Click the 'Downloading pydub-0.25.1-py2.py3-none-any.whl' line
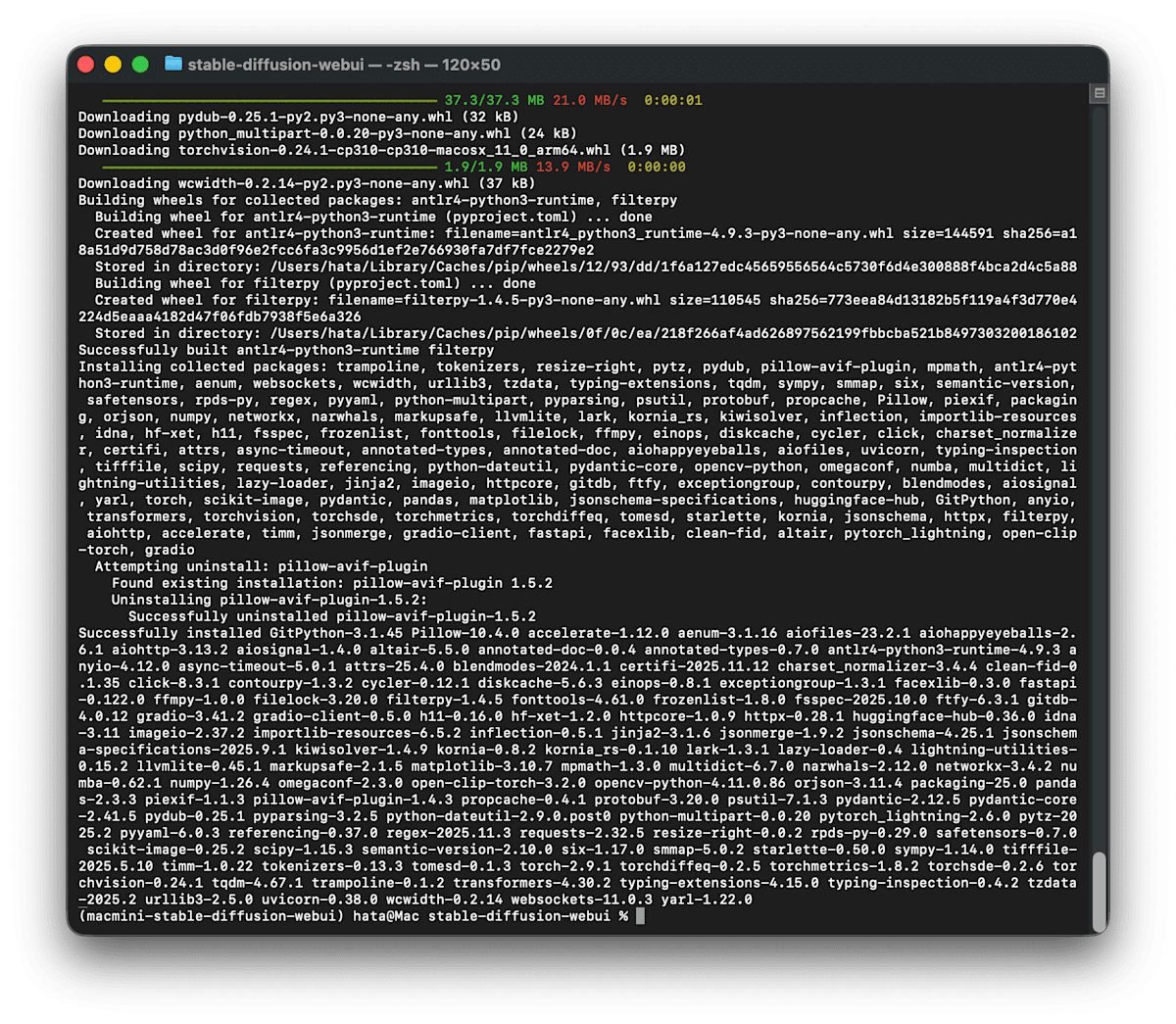The image size is (1176, 1024). click(299, 117)
